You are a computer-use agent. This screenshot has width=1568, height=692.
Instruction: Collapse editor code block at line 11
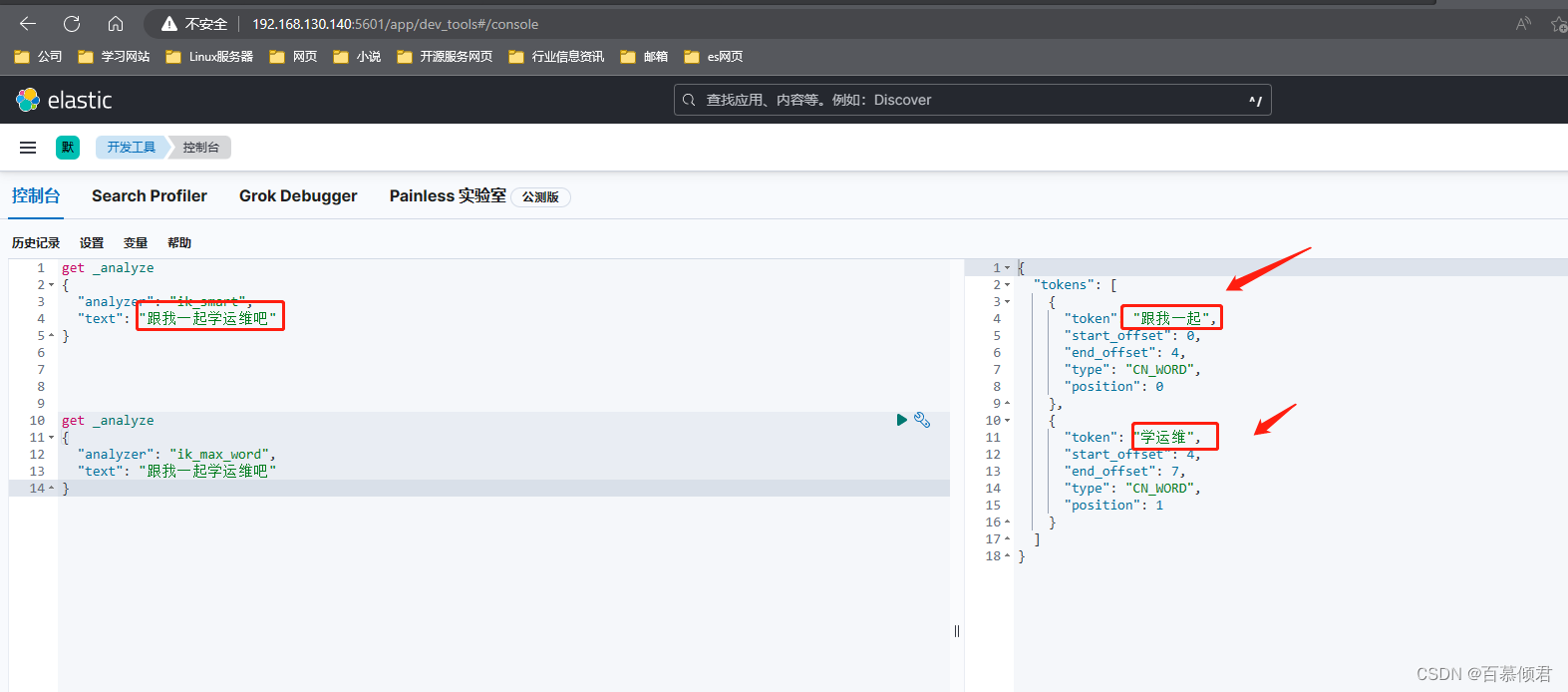click(x=51, y=438)
